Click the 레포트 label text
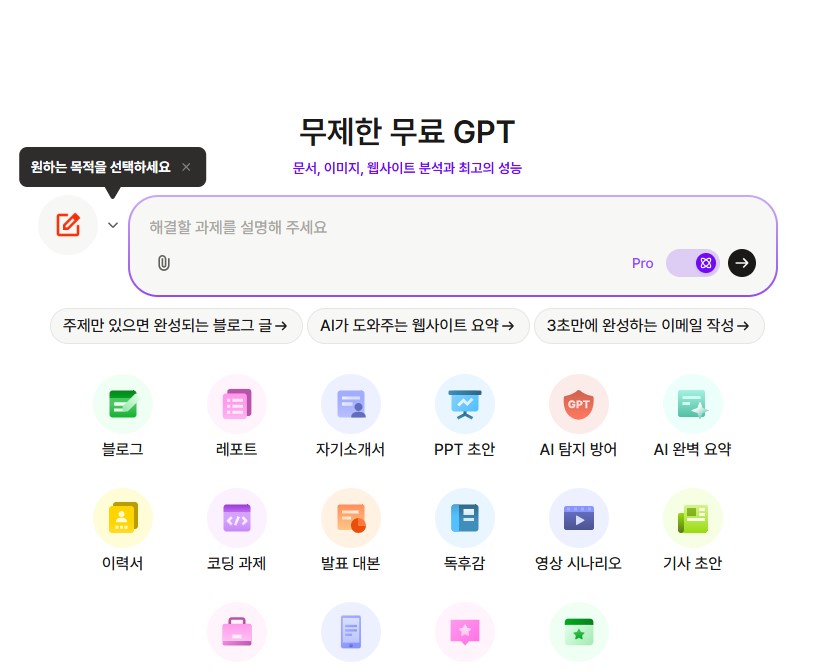Viewport: 821px width, 671px height. click(x=237, y=449)
